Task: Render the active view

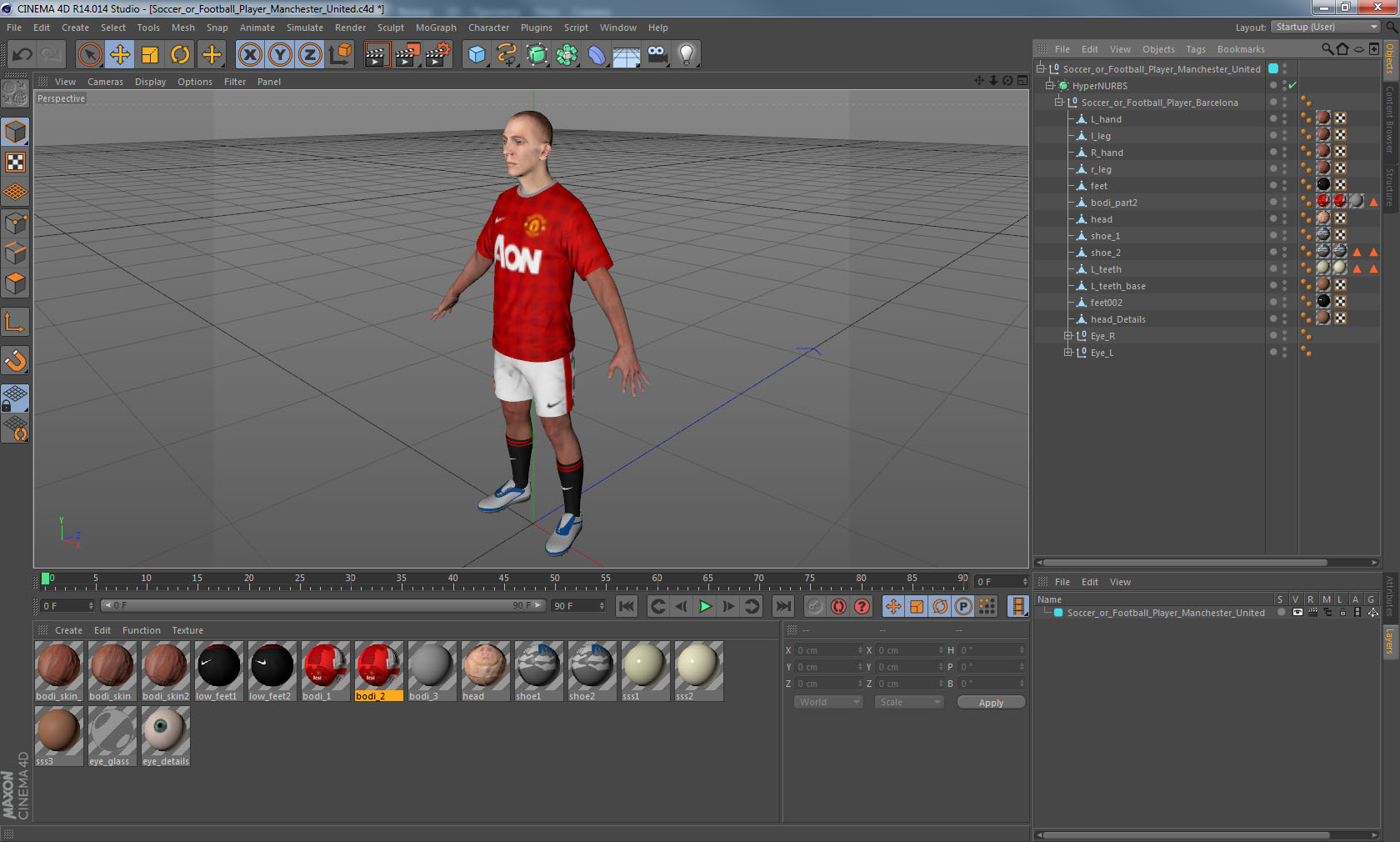Action: pos(376,55)
